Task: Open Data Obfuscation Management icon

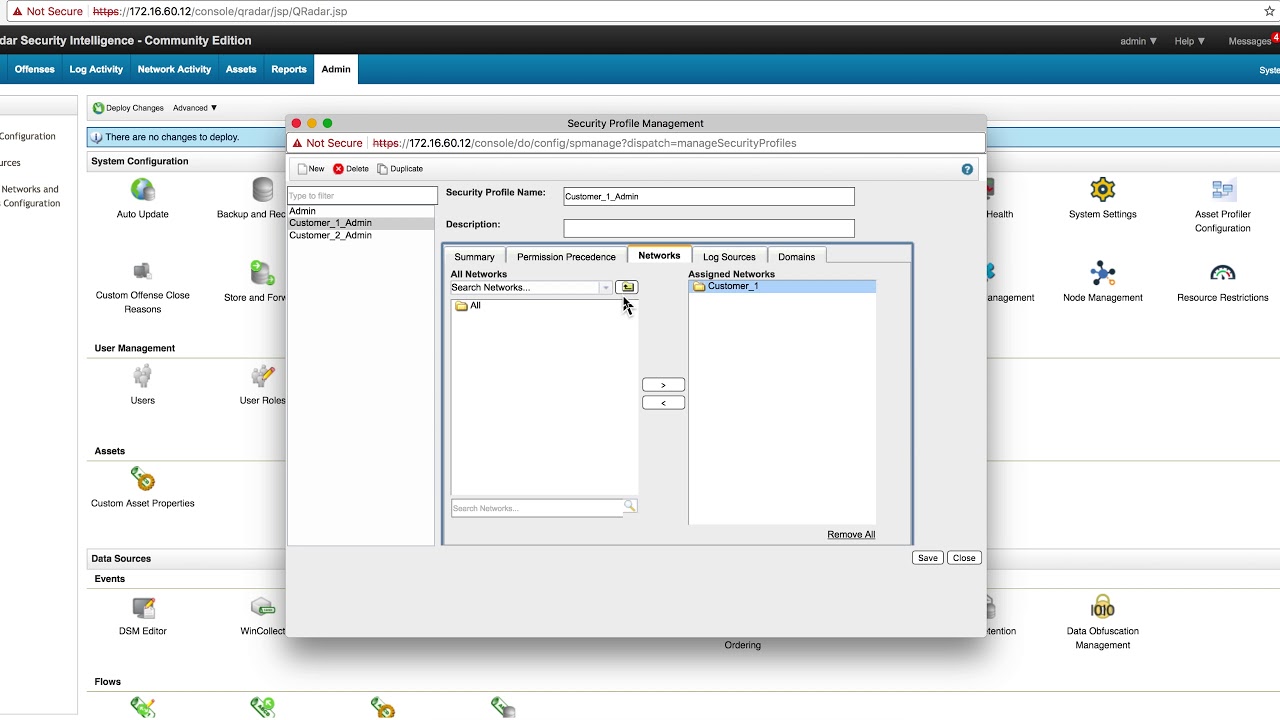Action: click(x=1102, y=607)
